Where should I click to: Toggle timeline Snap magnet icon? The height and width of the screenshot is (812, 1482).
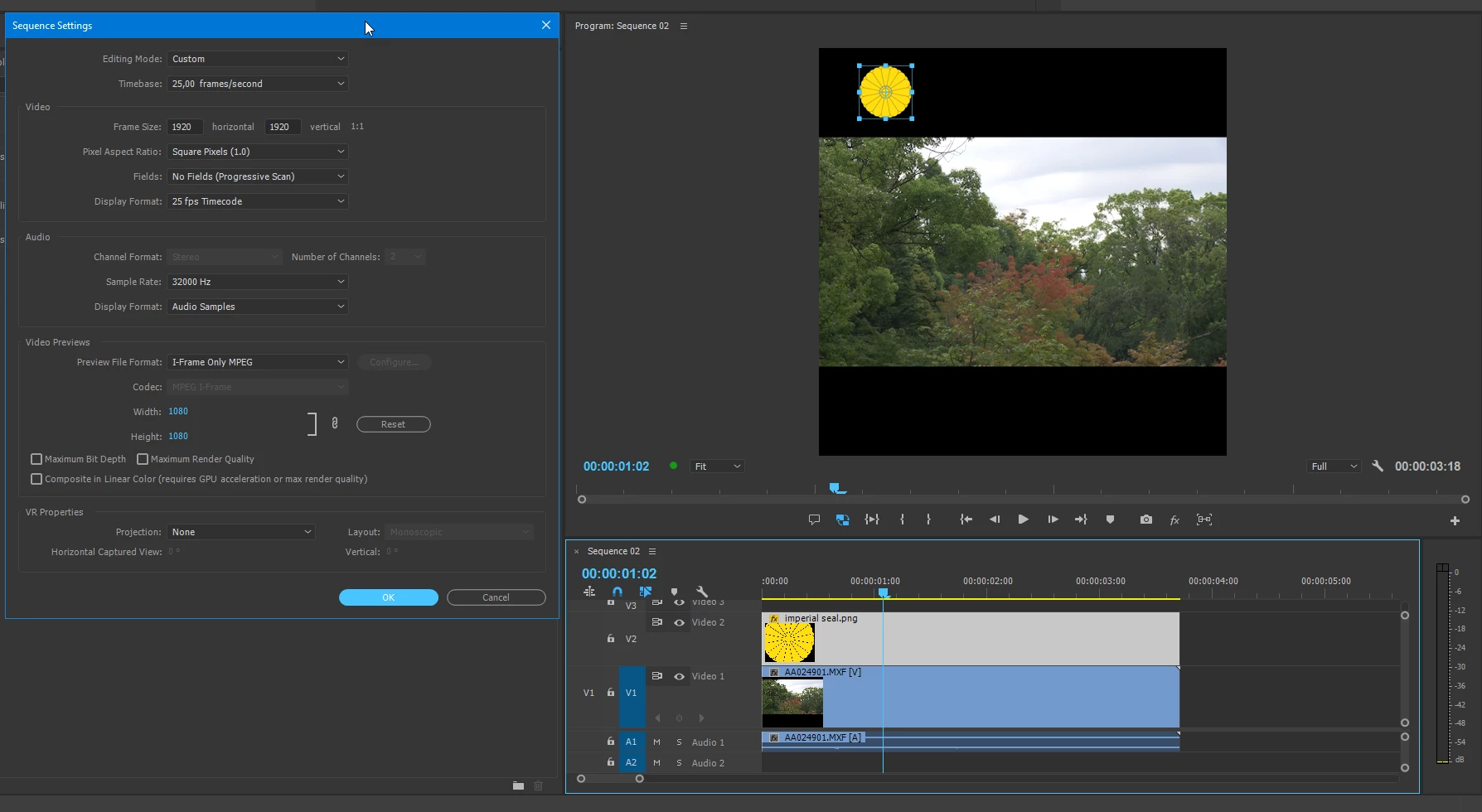(x=617, y=592)
